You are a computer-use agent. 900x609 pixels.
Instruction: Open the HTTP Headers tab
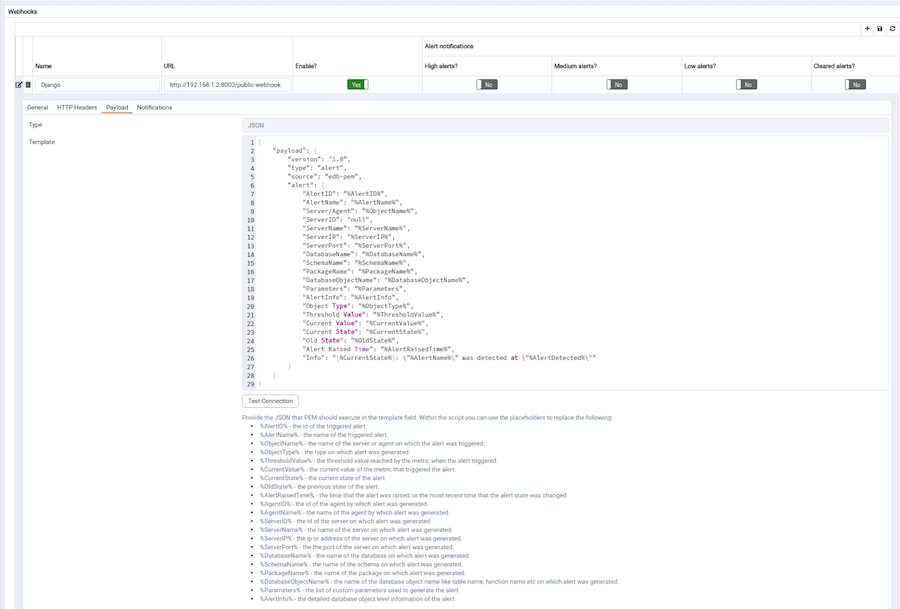pos(77,107)
